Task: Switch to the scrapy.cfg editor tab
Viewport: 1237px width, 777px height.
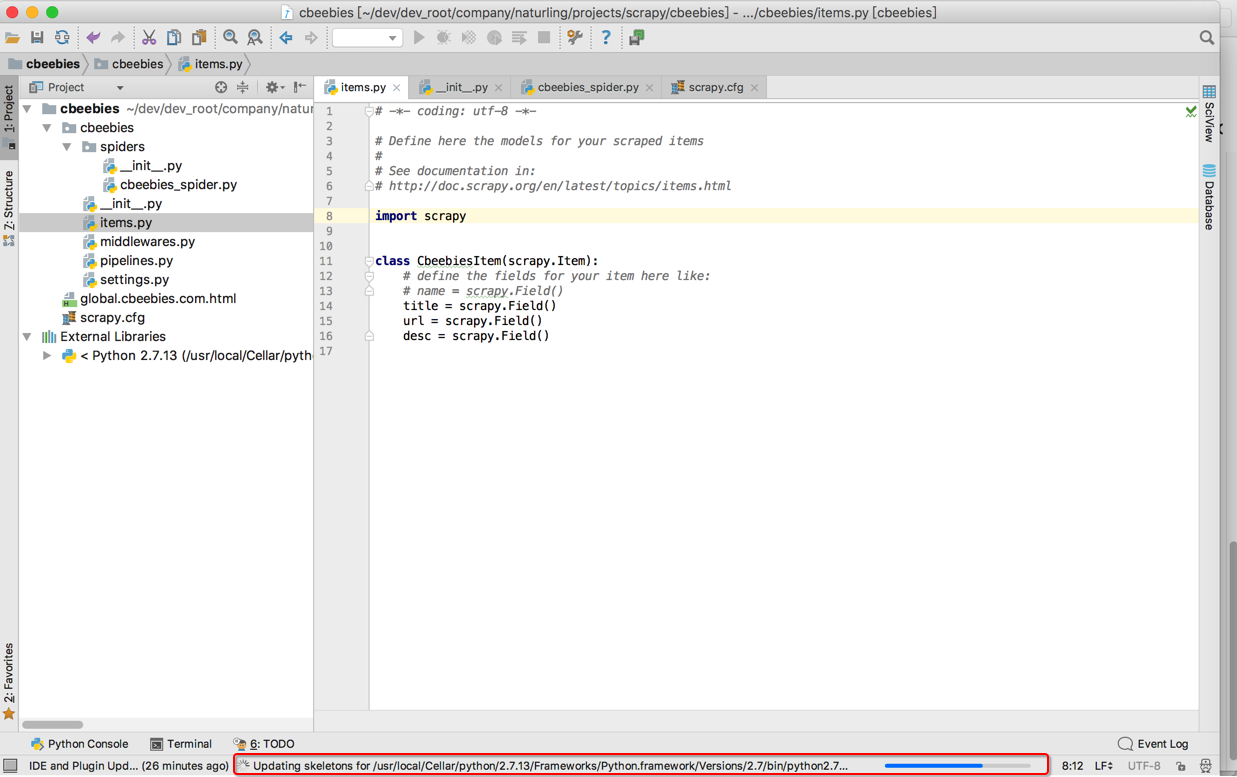Action: point(715,88)
